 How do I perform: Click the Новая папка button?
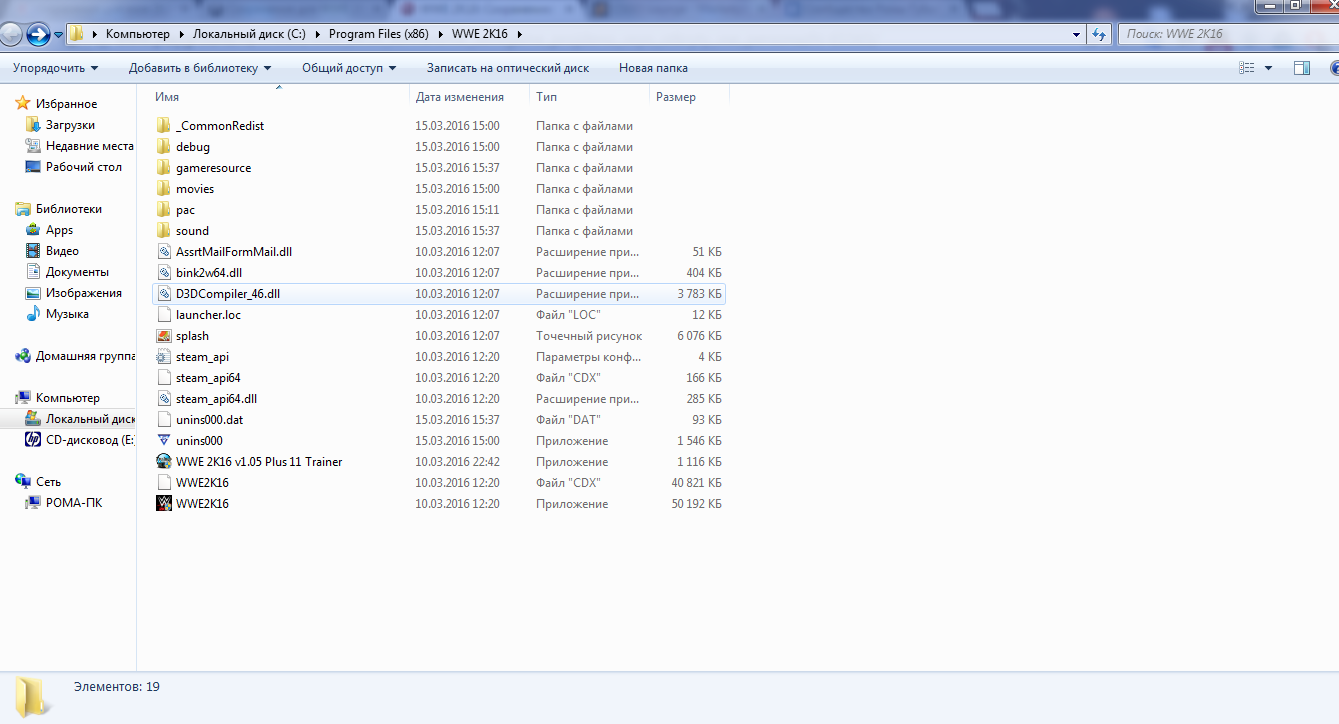pos(653,68)
